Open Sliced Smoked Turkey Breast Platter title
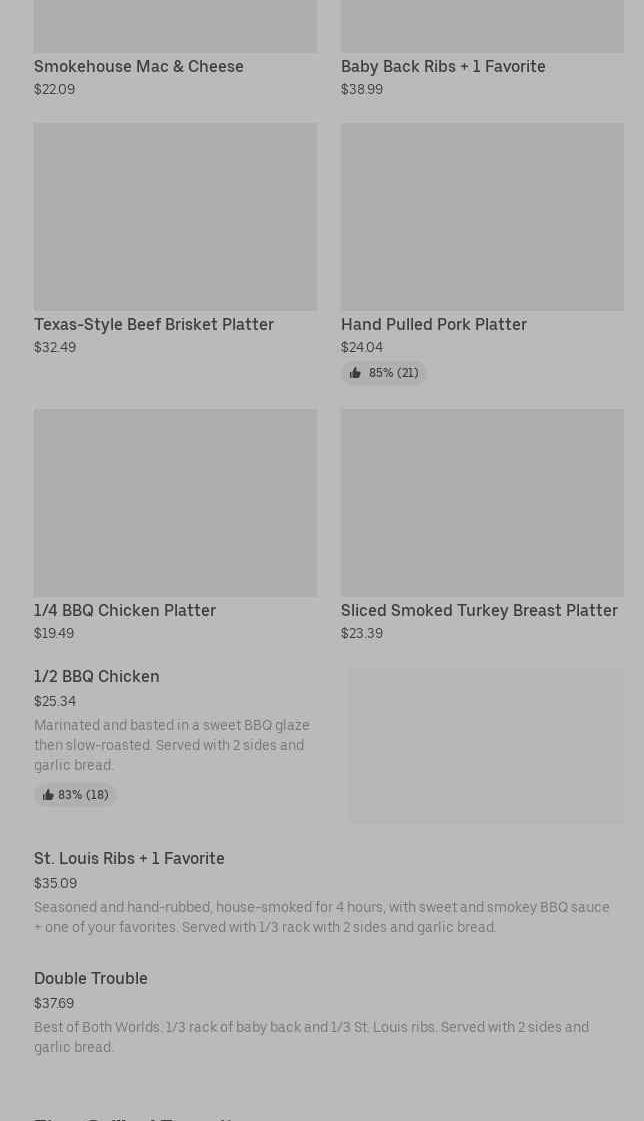Screen dimensions: 644x1121 click(x=480, y=611)
